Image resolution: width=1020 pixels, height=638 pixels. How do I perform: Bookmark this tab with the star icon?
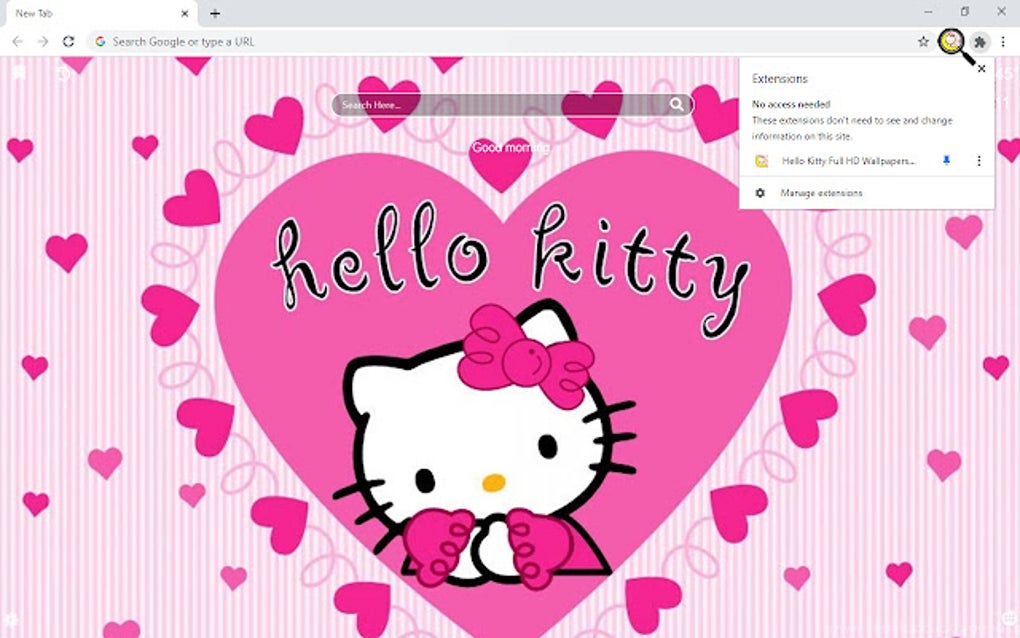(x=923, y=42)
